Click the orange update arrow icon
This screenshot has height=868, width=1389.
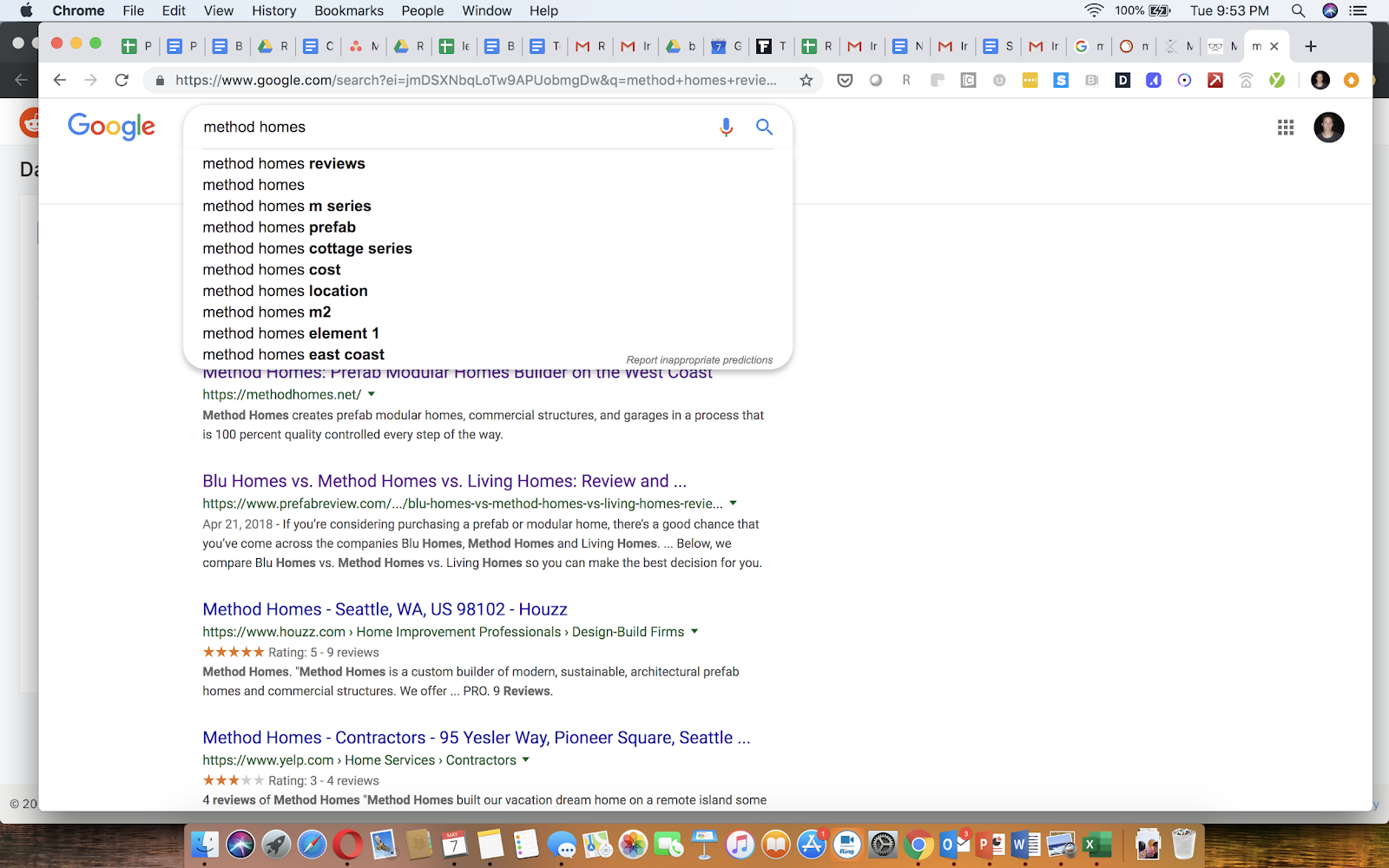1351,80
